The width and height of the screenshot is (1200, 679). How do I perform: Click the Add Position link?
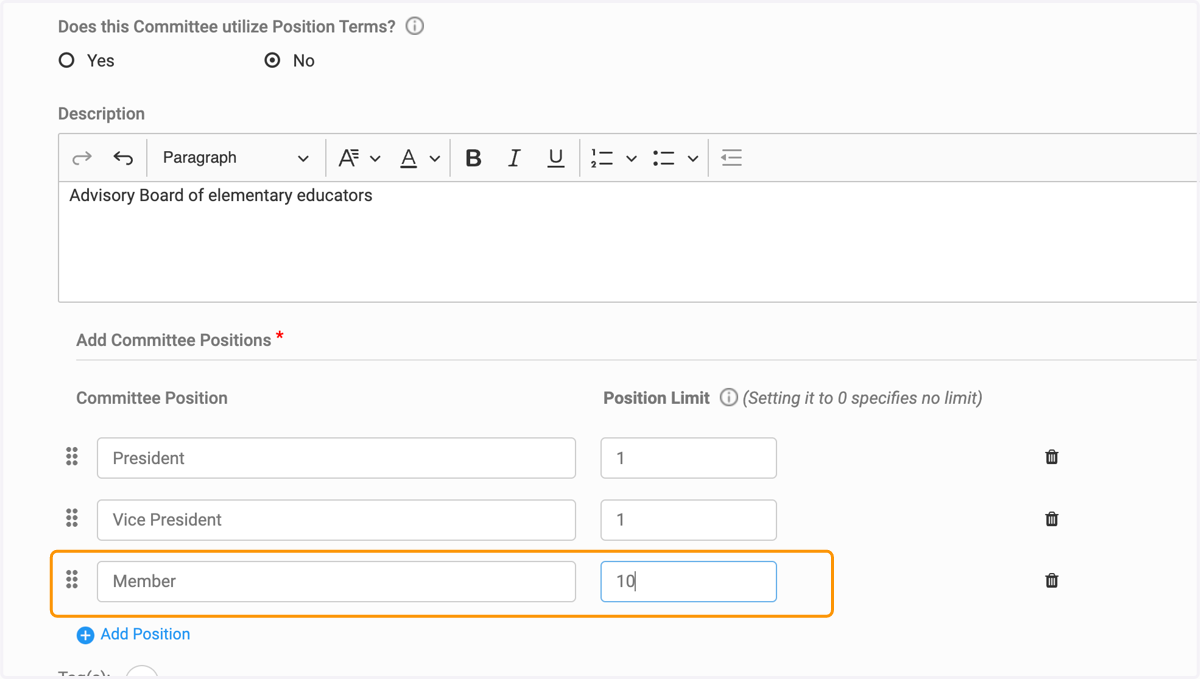coord(145,634)
